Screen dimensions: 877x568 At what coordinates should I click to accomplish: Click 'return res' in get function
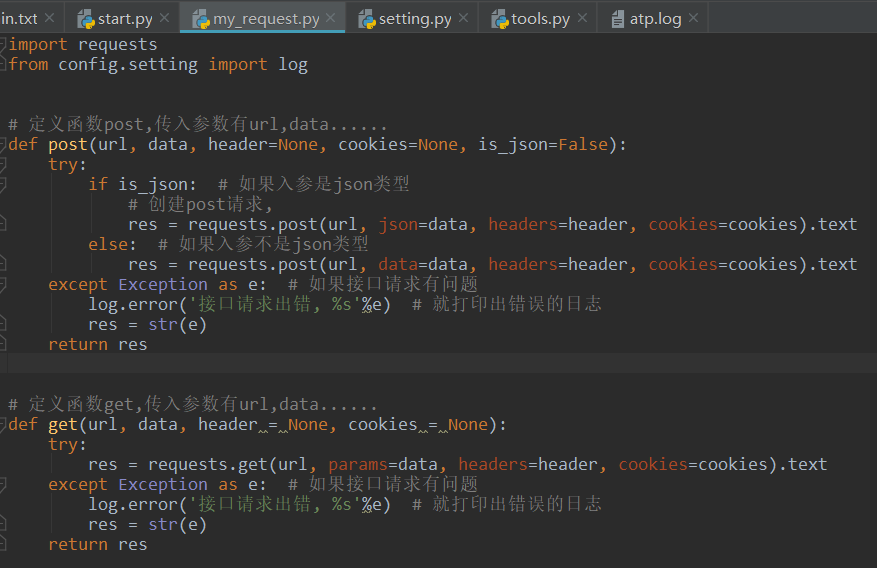98,545
